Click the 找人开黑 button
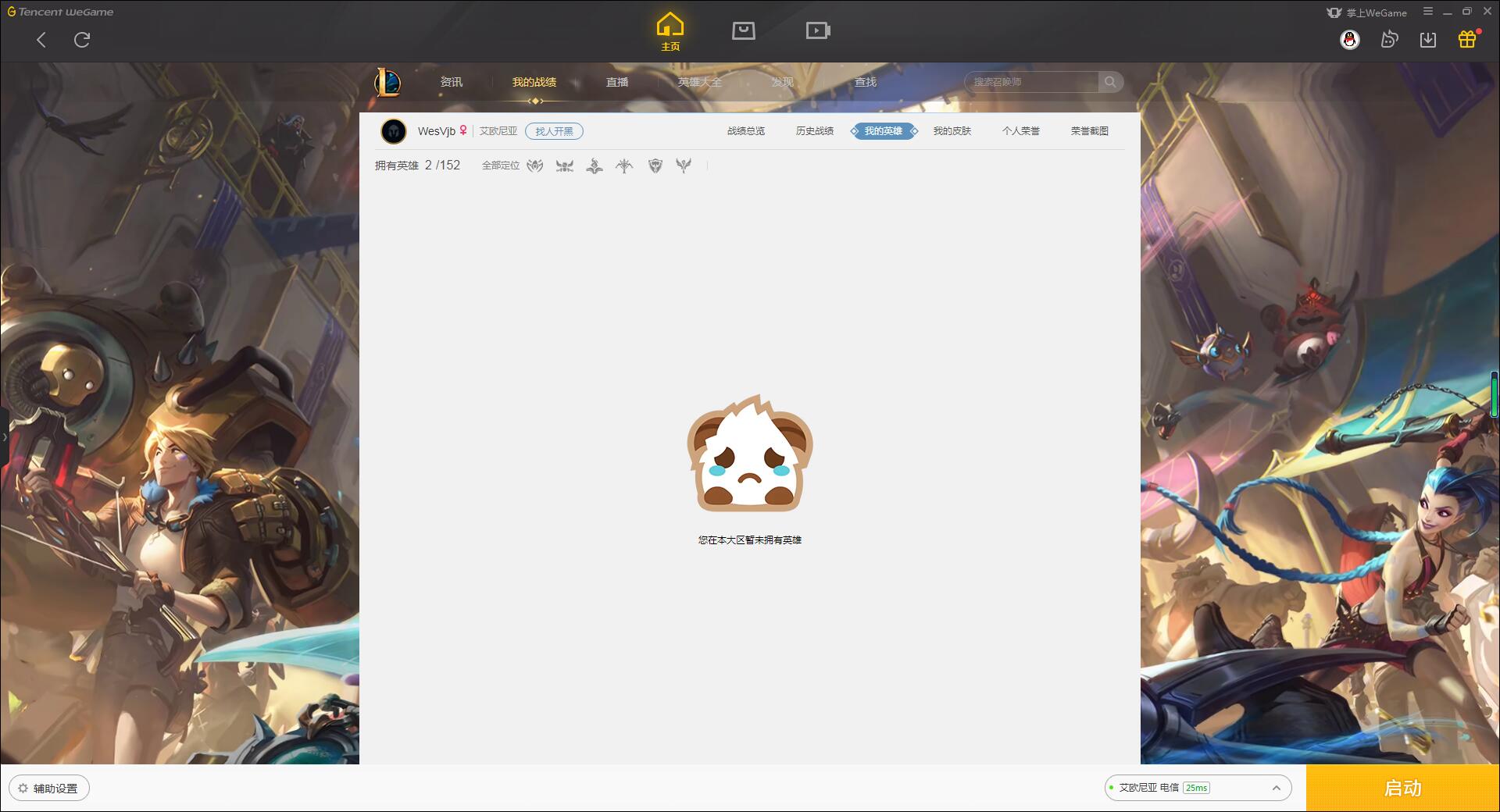Image resolution: width=1500 pixels, height=812 pixels. pos(554,131)
